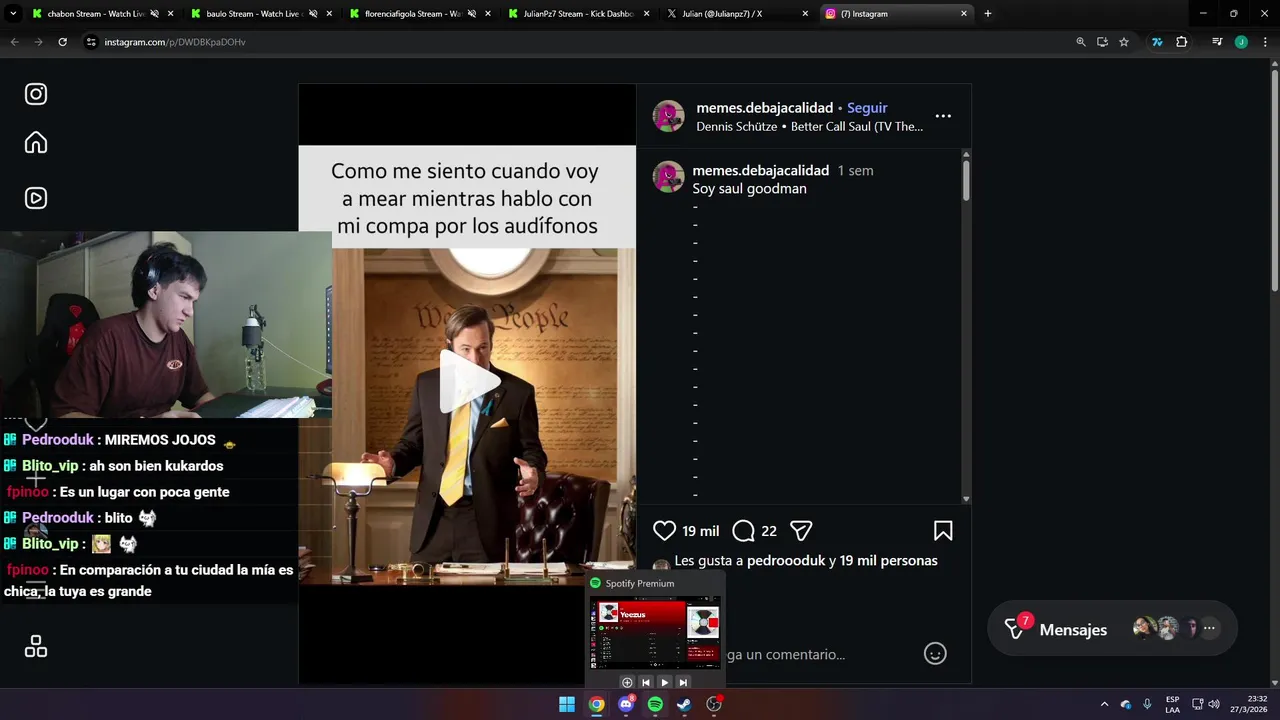Open Chrome three-dot menu

[1265, 42]
